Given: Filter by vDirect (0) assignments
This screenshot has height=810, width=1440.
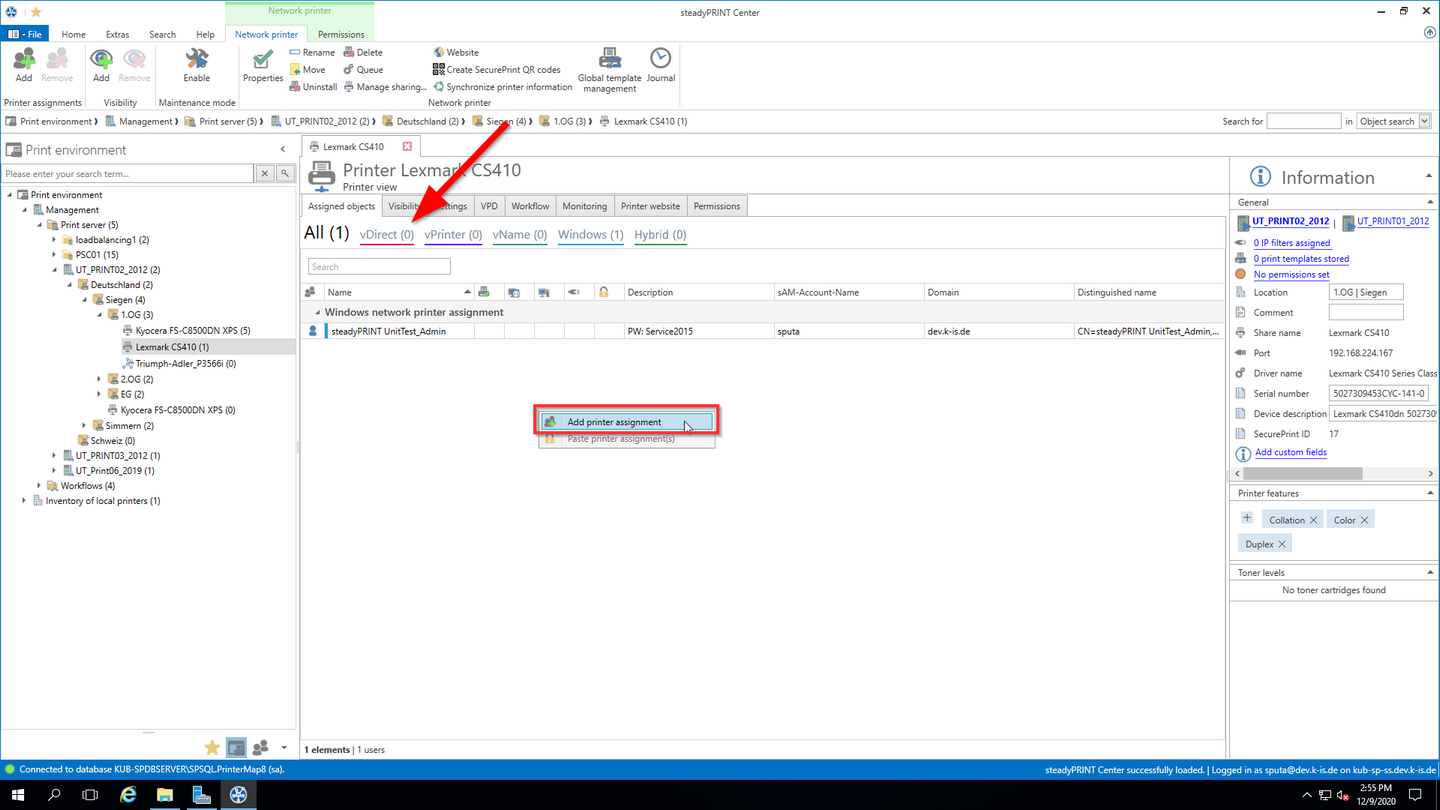Looking at the screenshot, I should 387,235.
